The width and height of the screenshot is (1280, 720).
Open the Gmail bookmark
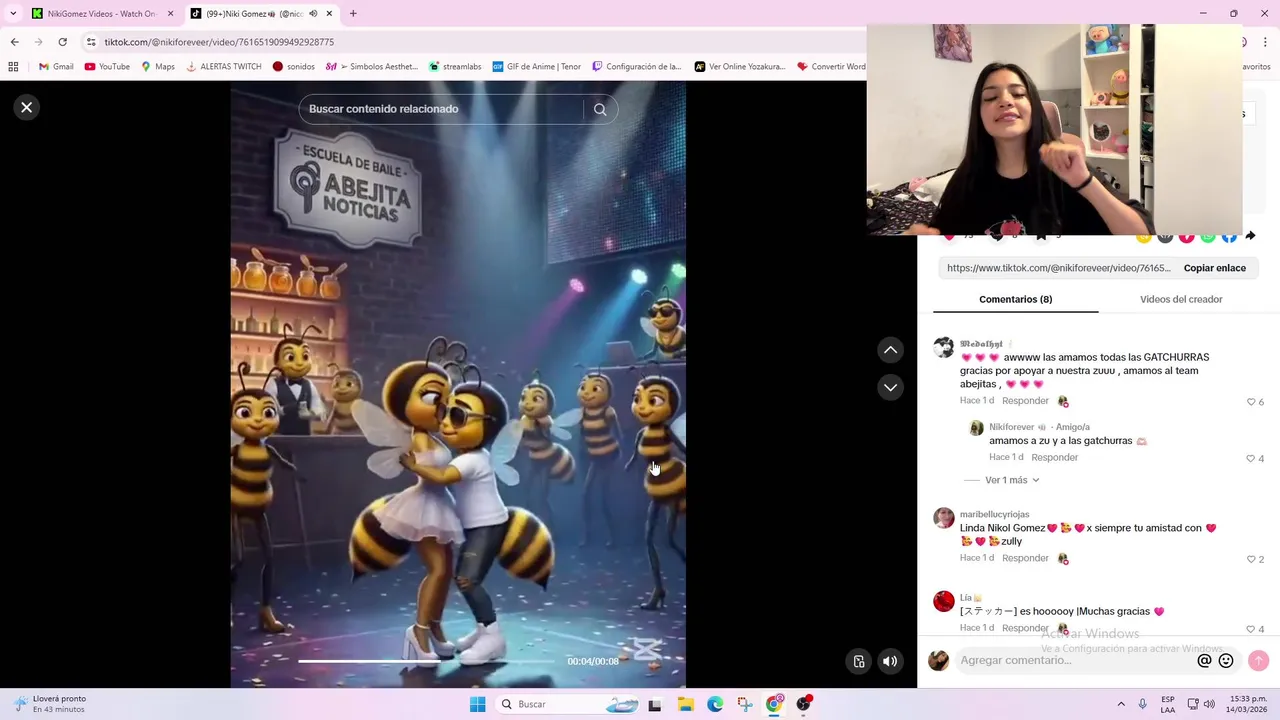click(x=56, y=67)
